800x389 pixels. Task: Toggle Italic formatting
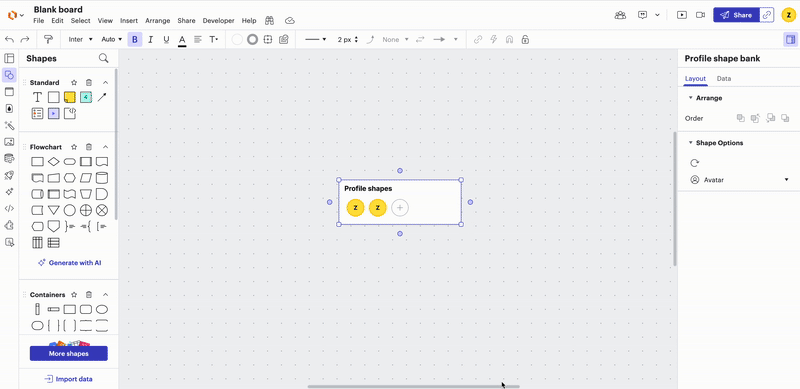[151, 39]
